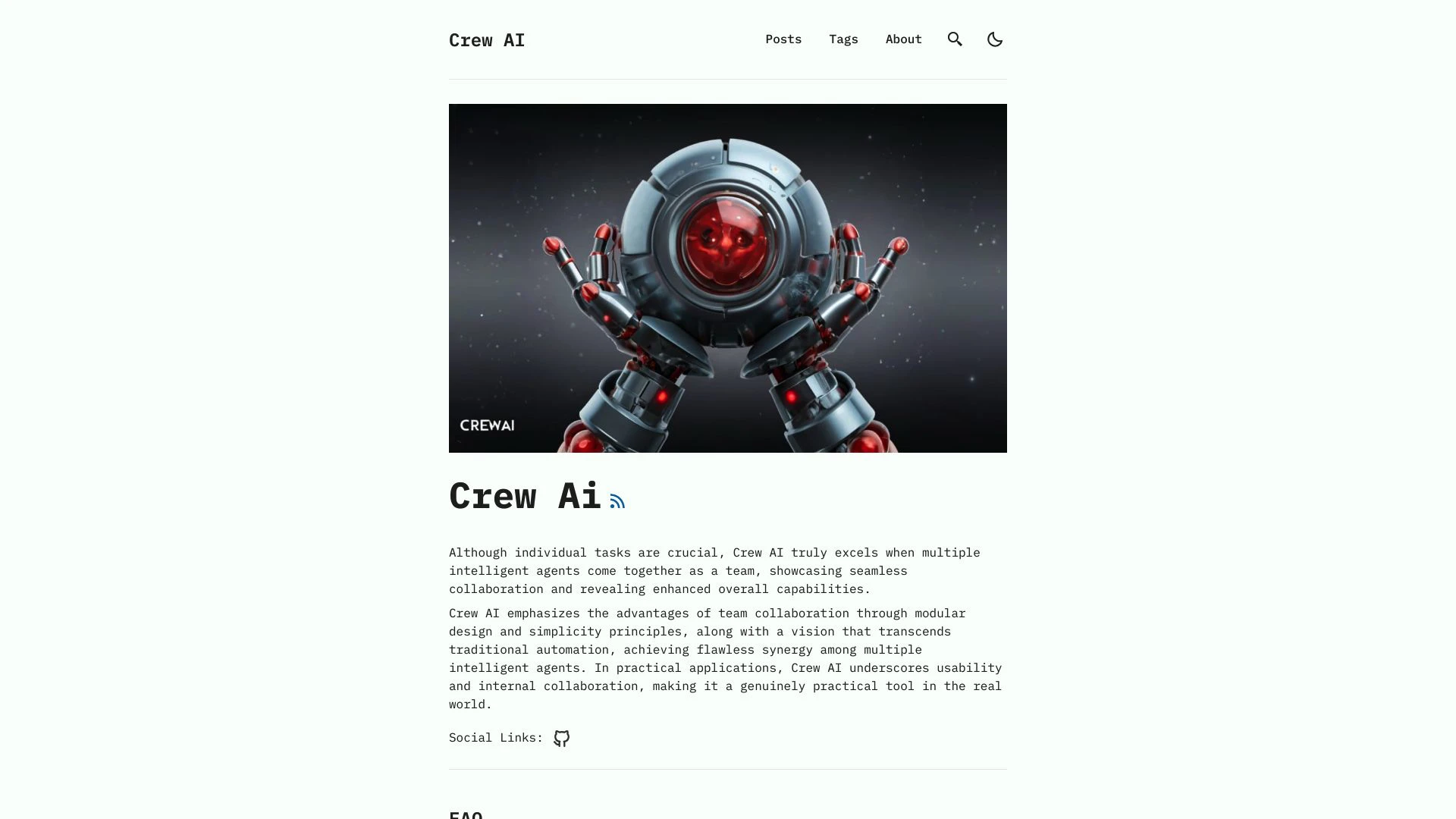Navigate to the Posts menu item
This screenshot has height=819, width=1456.
[783, 39]
